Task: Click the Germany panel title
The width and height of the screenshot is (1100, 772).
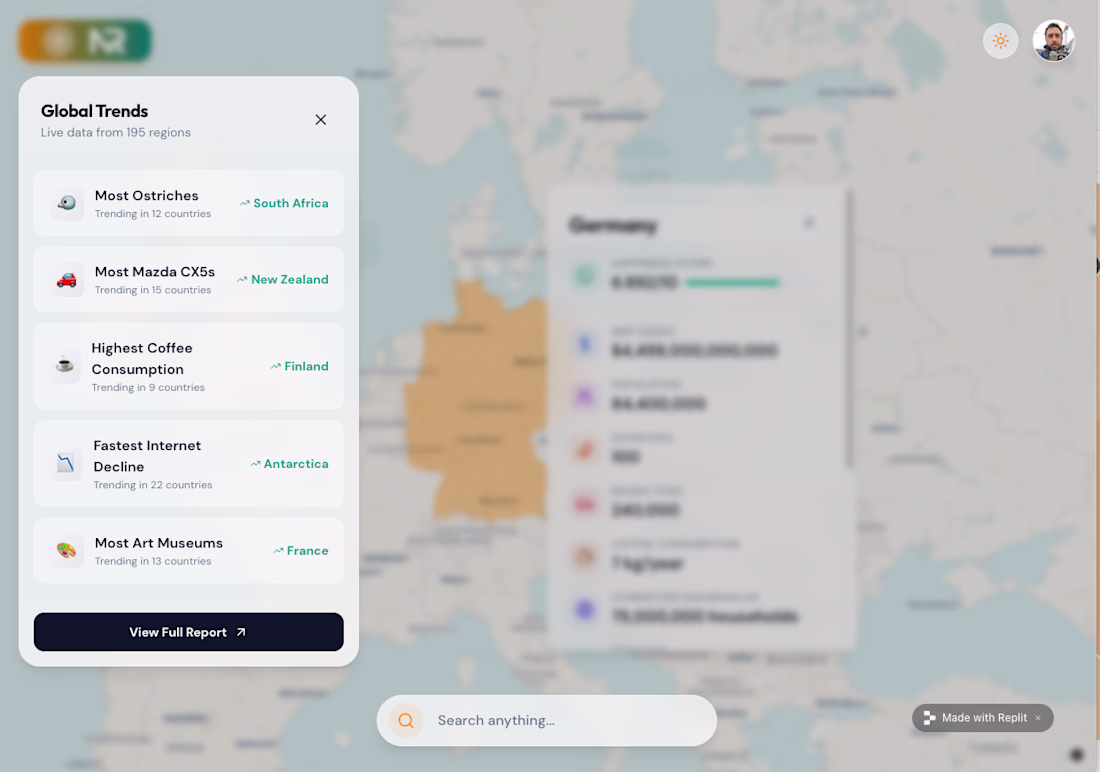Action: 613,225
